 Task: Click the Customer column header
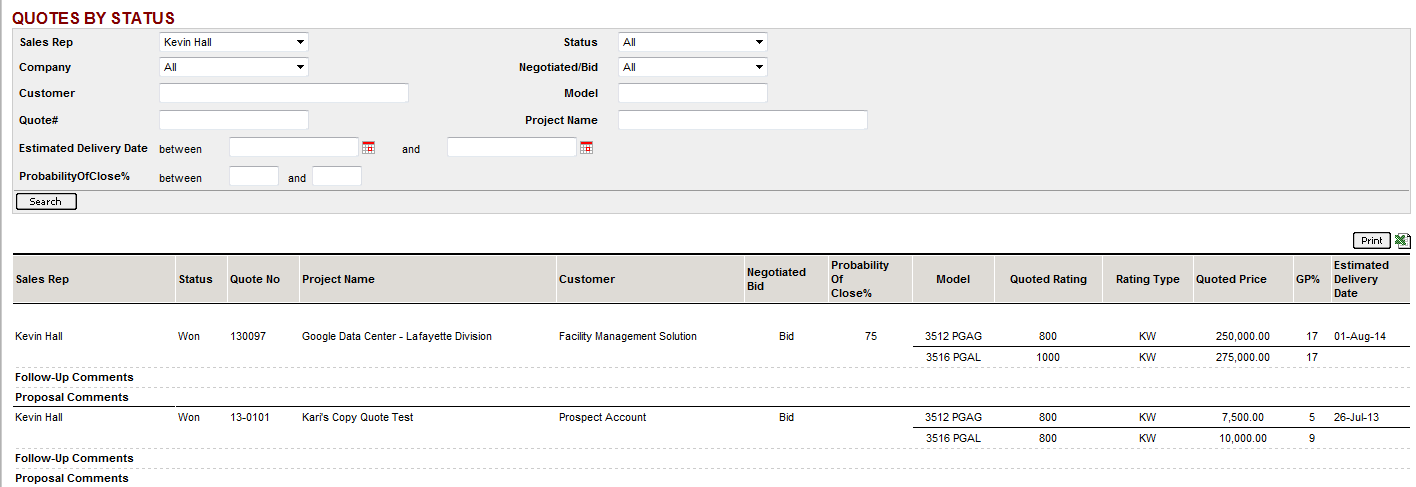tap(587, 280)
